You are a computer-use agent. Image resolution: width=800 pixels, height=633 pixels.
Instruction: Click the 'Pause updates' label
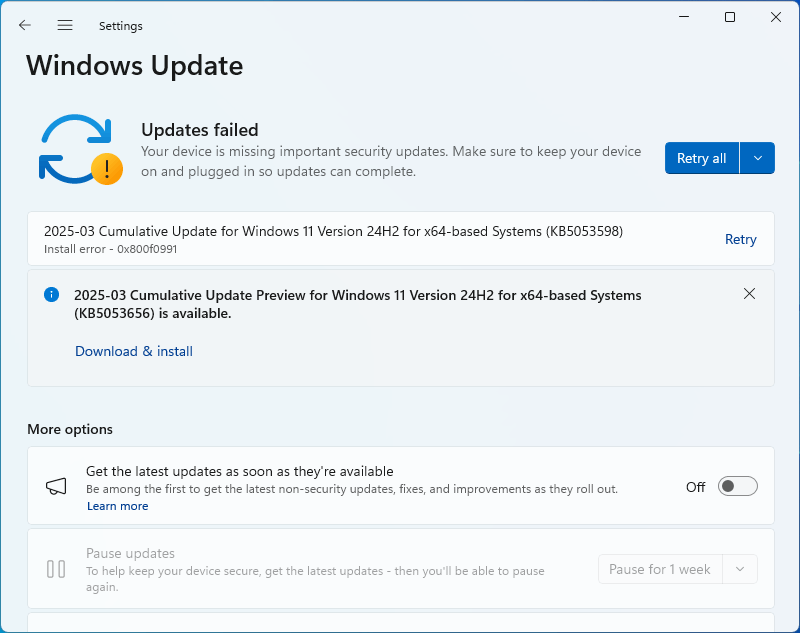pos(130,553)
